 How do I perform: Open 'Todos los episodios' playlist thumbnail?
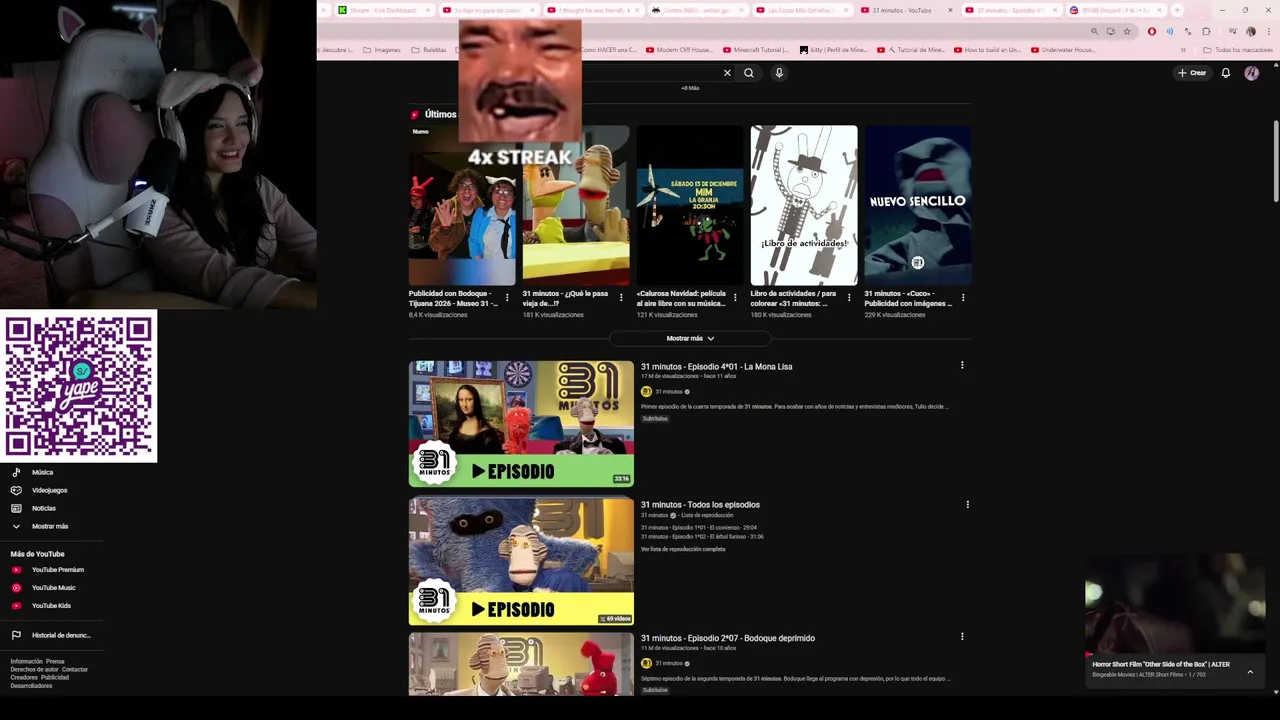click(521, 562)
